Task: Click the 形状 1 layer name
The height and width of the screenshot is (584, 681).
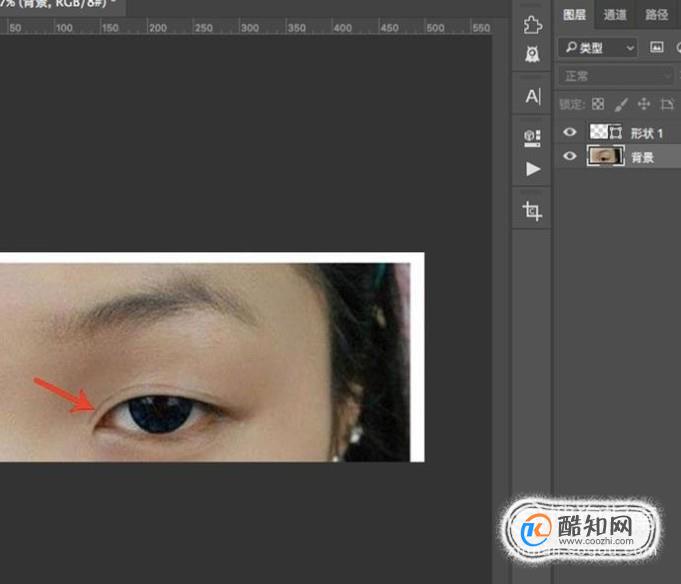Action: (646, 133)
